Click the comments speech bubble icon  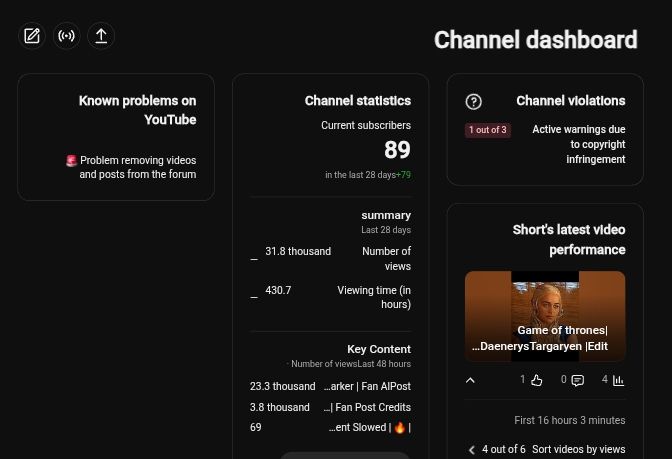[x=578, y=380]
